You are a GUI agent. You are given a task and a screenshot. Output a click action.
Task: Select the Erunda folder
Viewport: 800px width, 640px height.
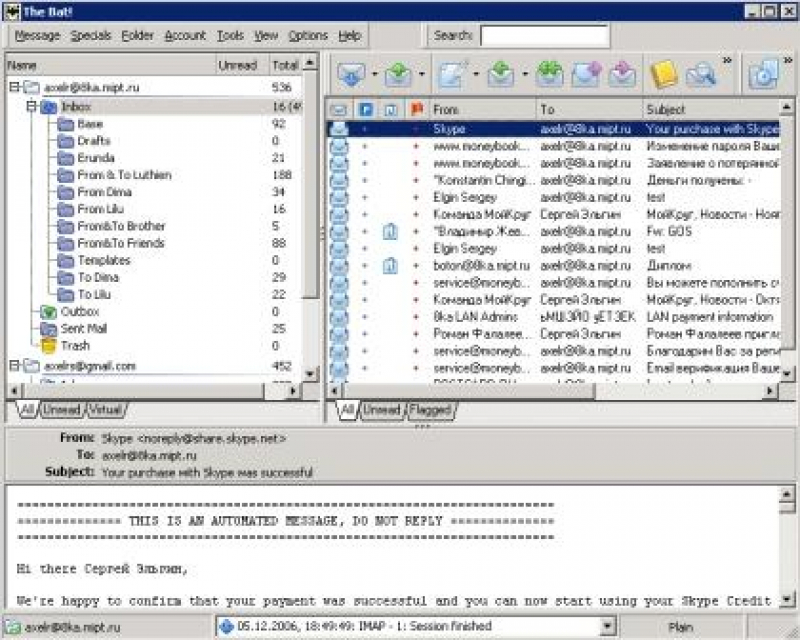[x=95, y=158]
